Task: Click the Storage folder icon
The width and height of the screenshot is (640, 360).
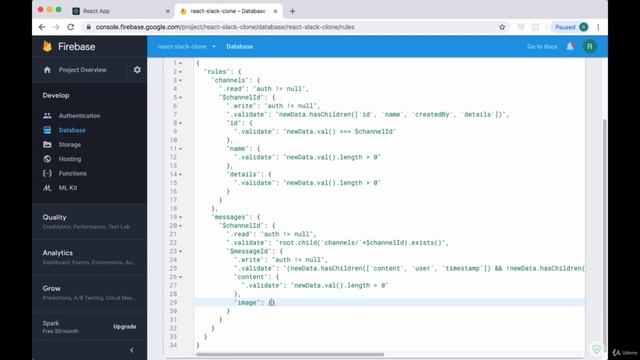Action: pos(47,144)
